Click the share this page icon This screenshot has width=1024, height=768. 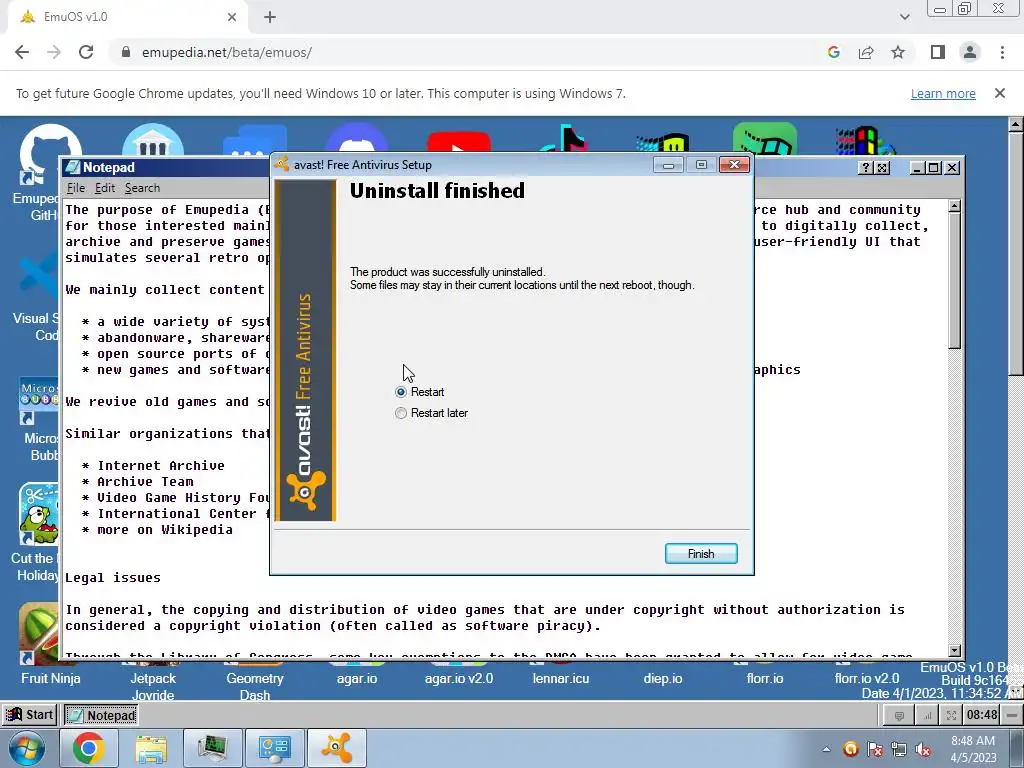point(866,52)
